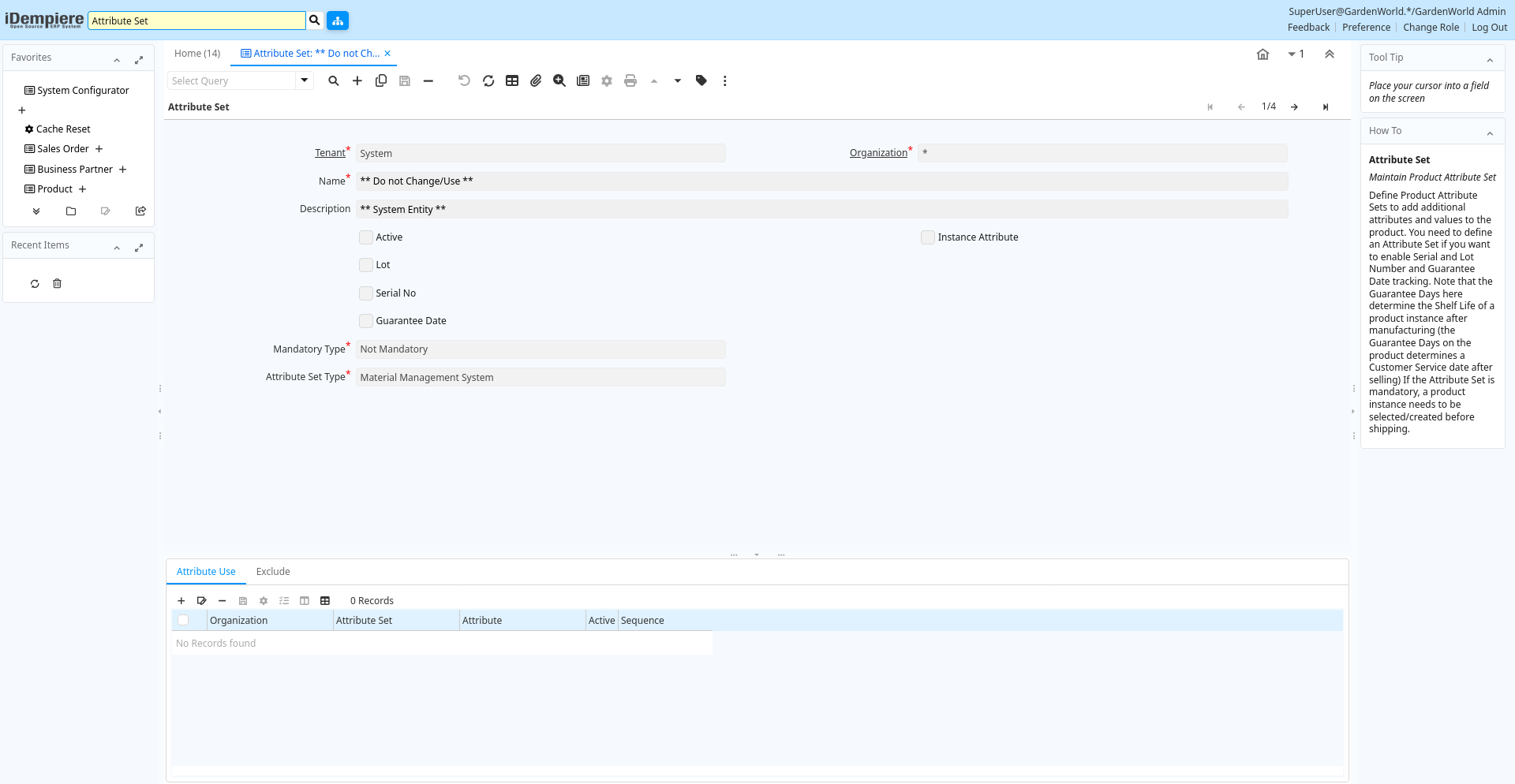The image size is (1515, 784).
Task: Switch to the Home (14) tab
Action: tap(197, 54)
